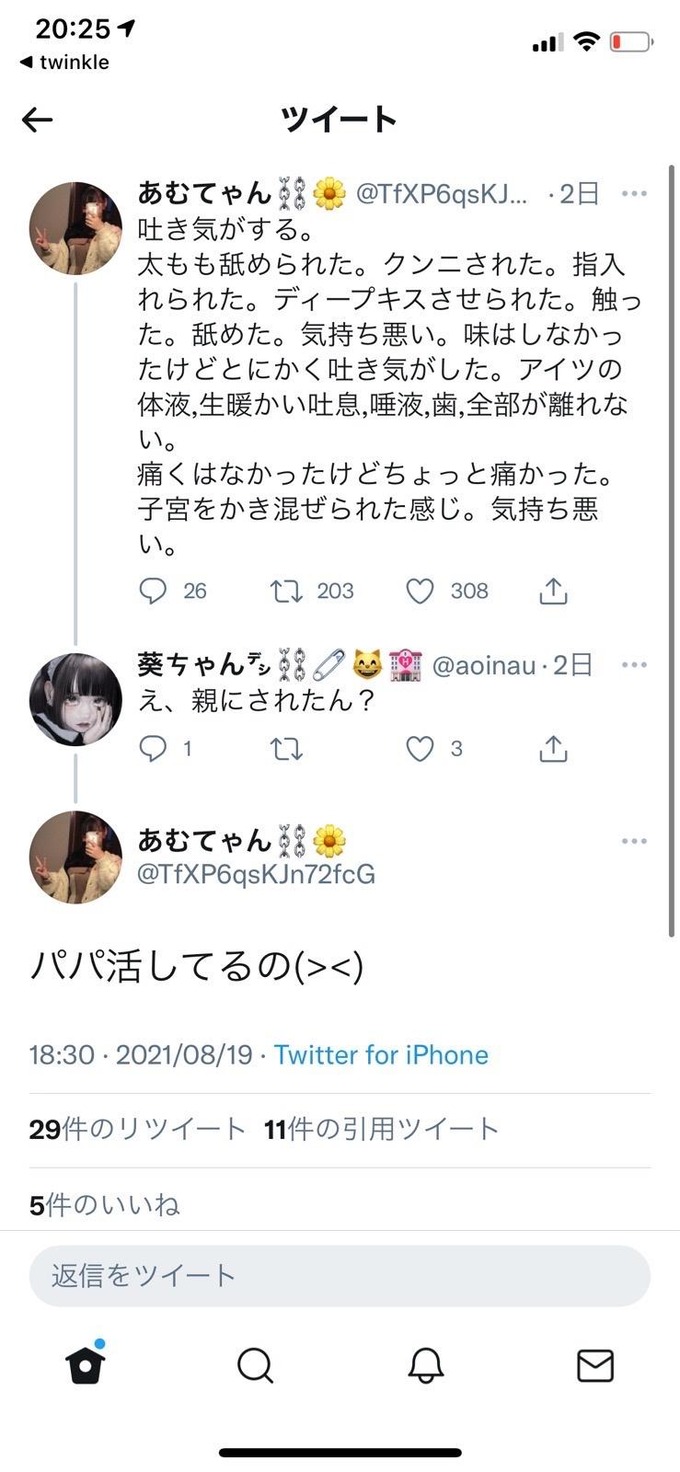The height and width of the screenshot is (1472, 680).
Task: View the 29件のリツイート list
Action: point(137,1130)
